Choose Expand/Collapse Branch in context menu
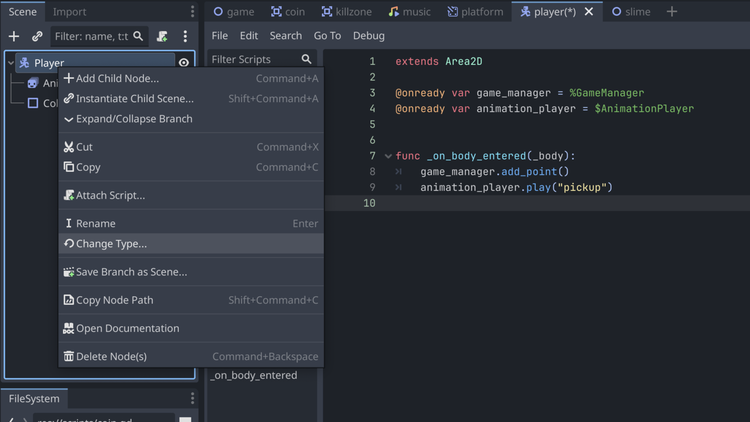 (191, 119)
